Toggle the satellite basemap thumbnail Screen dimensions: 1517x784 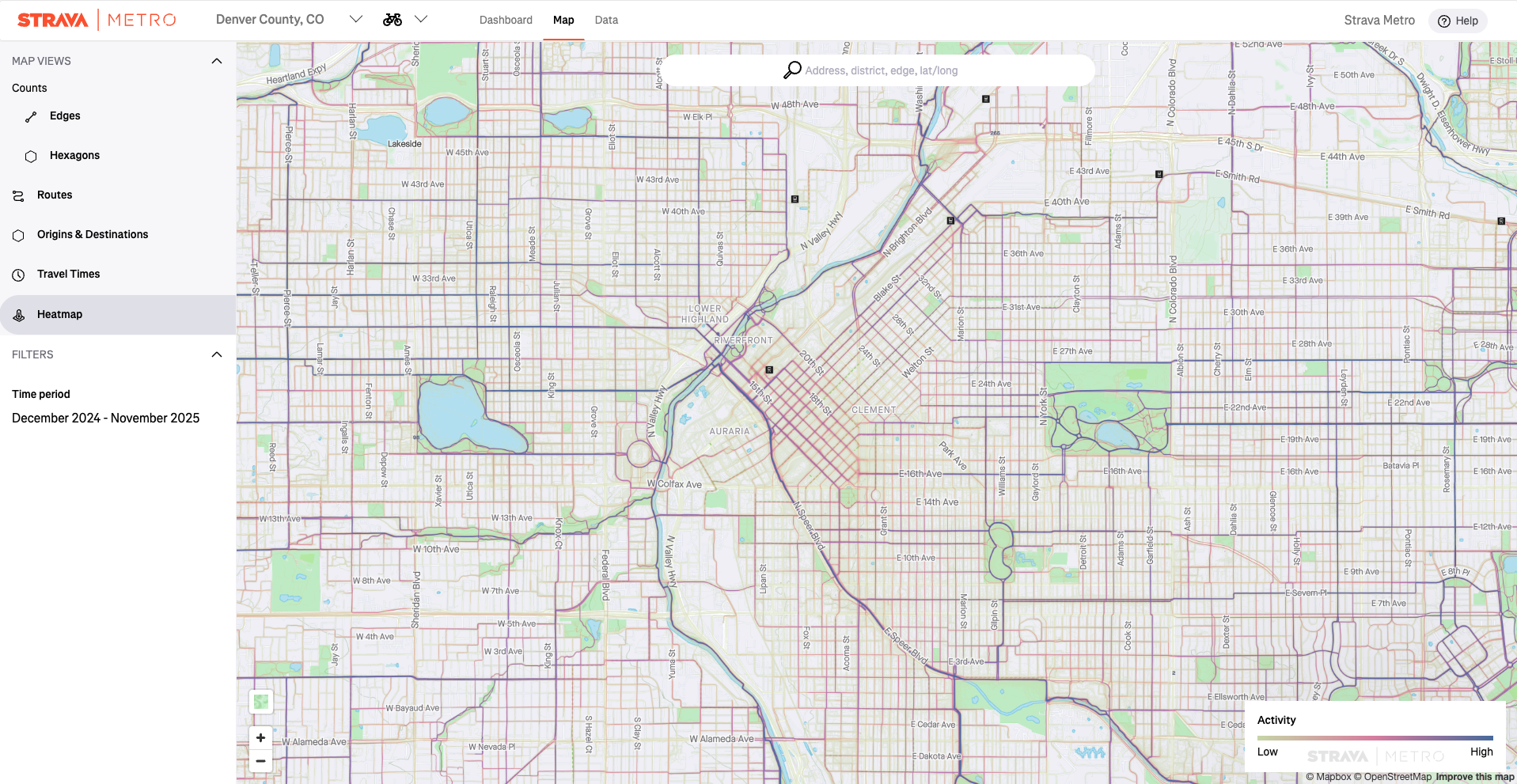(261, 702)
